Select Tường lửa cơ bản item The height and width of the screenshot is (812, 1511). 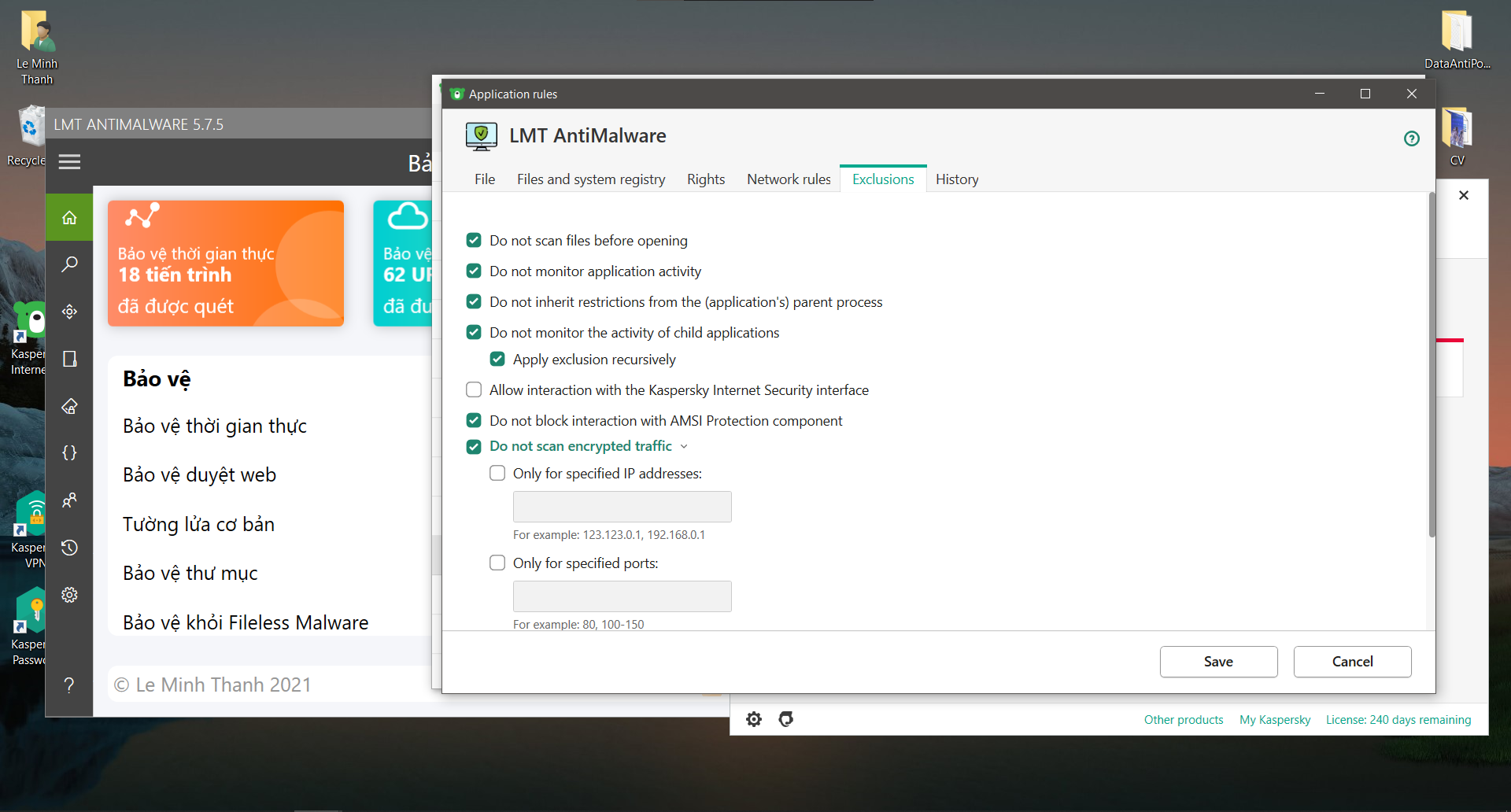coord(199,525)
